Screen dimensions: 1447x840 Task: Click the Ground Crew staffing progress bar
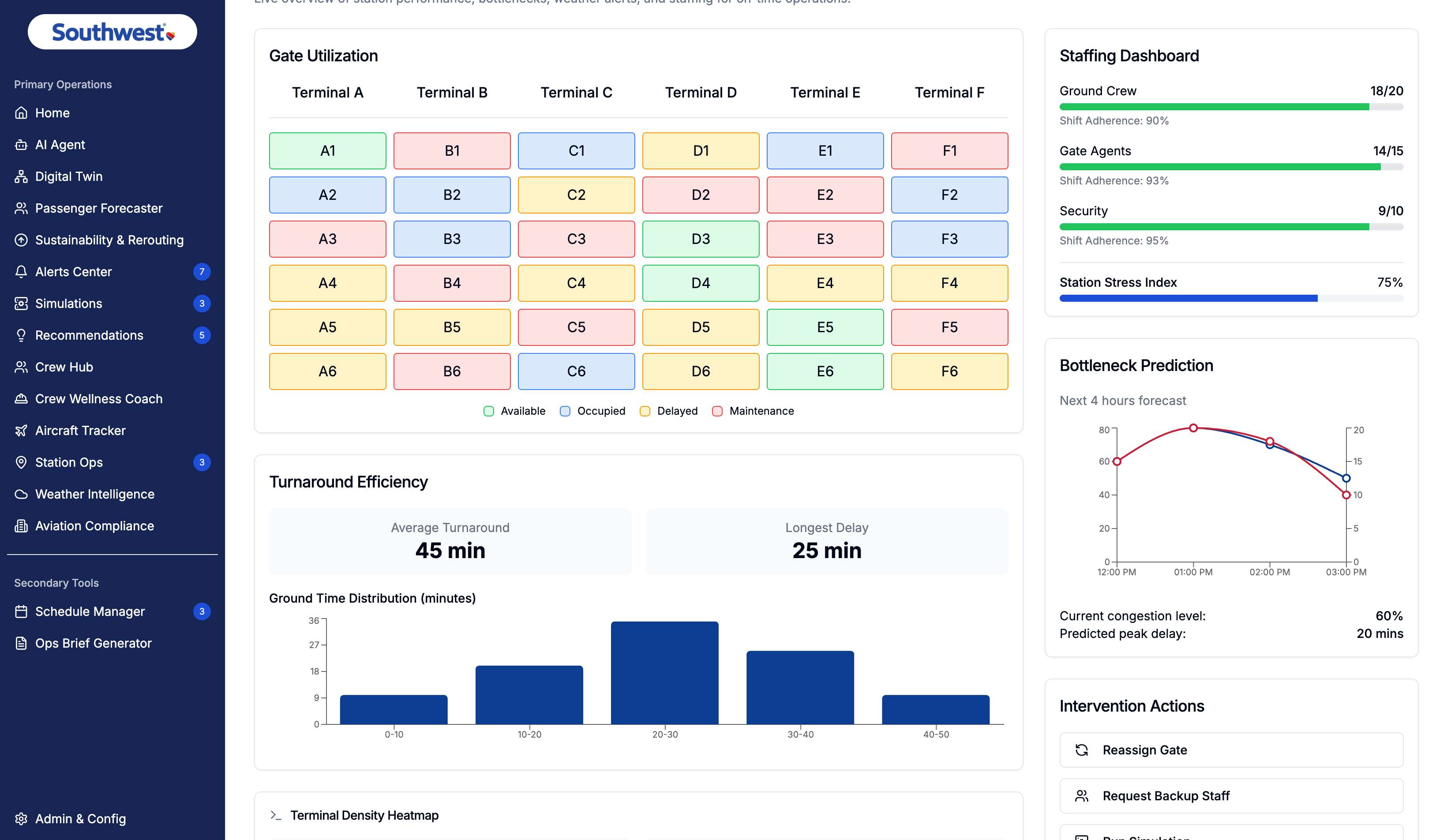pos(1231,107)
